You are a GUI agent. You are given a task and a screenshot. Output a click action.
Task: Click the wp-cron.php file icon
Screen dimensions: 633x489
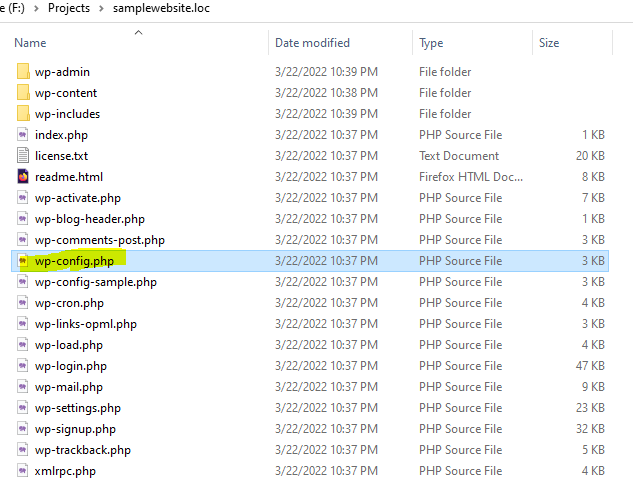pyautogui.click(x=23, y=302)
